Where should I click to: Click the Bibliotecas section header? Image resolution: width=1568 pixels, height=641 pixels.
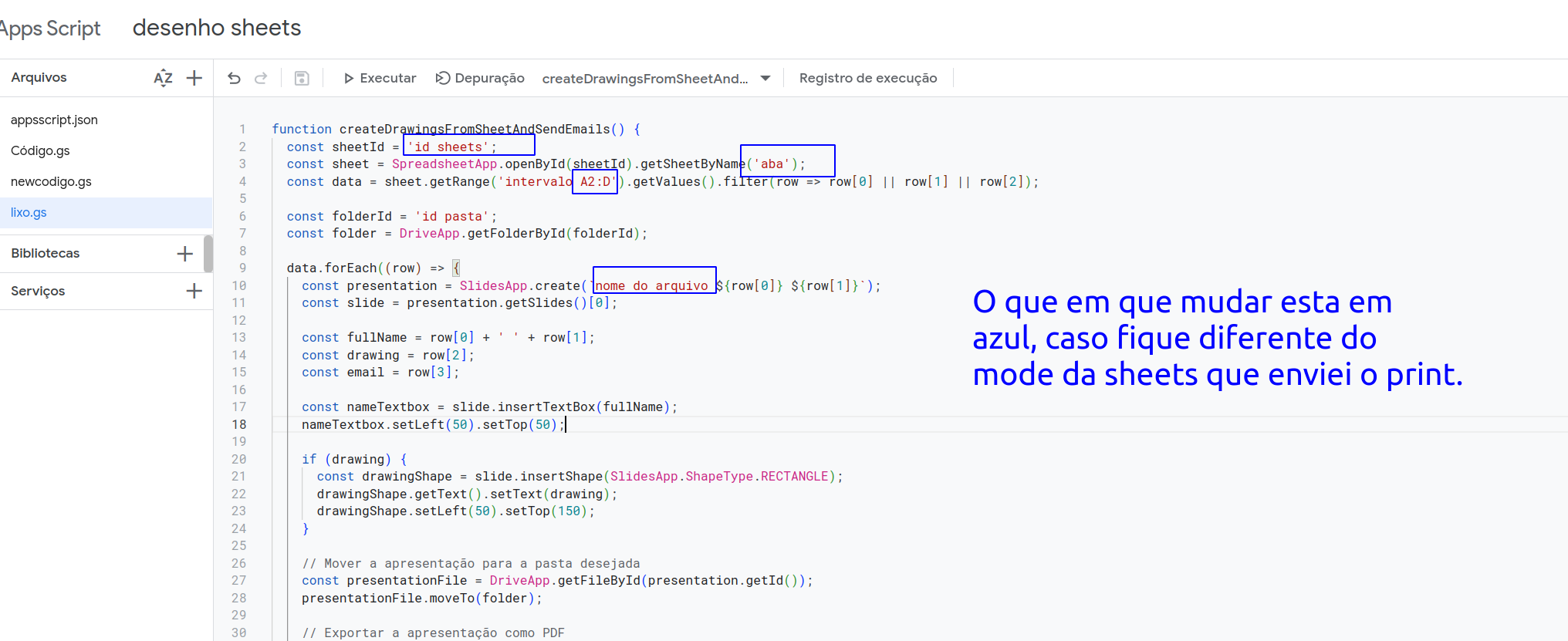pyautogui.click(x=46, y=253)
